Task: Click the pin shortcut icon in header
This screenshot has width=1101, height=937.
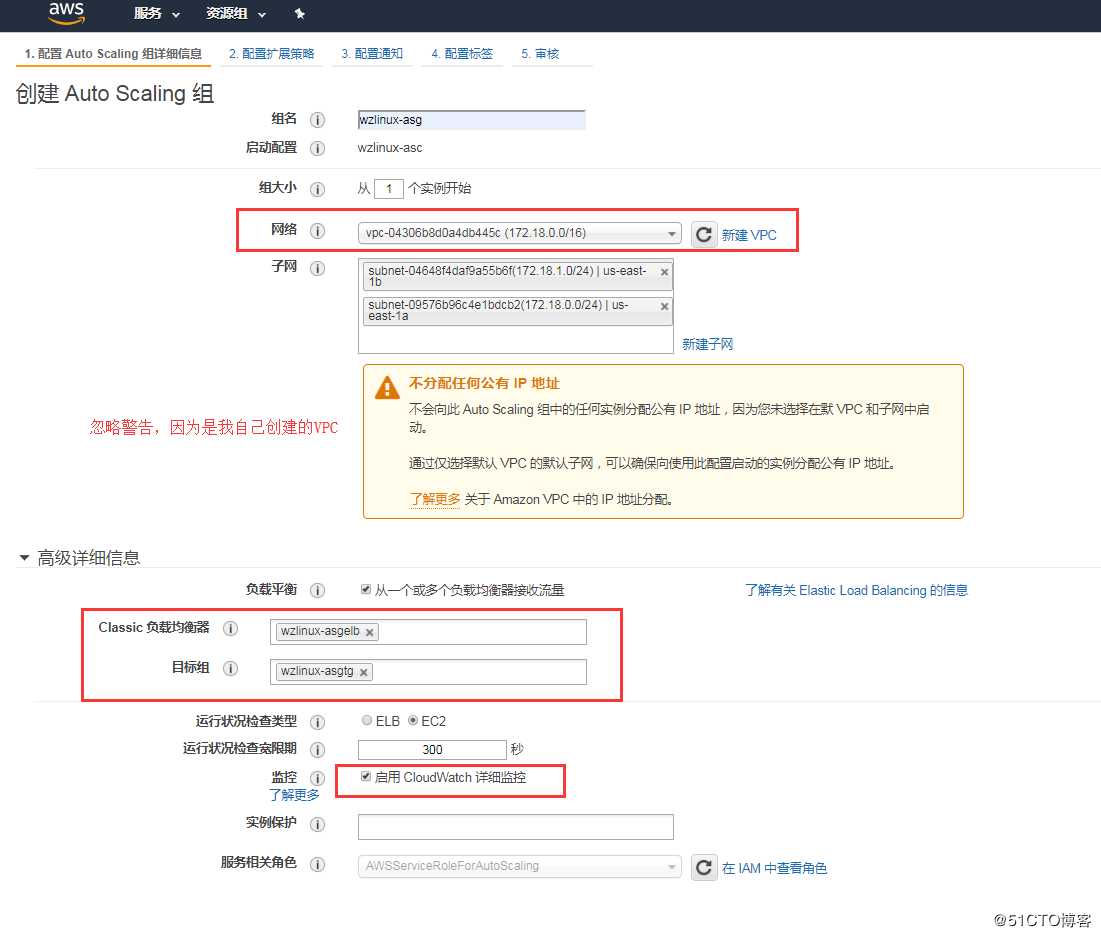Action: tap(299, 13)
